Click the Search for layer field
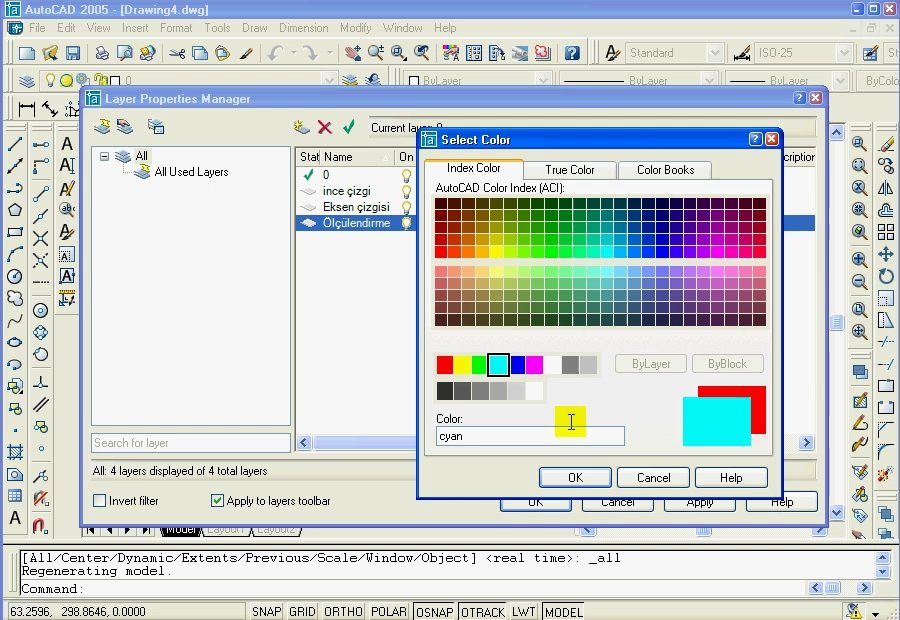The width and height of the screenshot is (900, 620). 191,443
